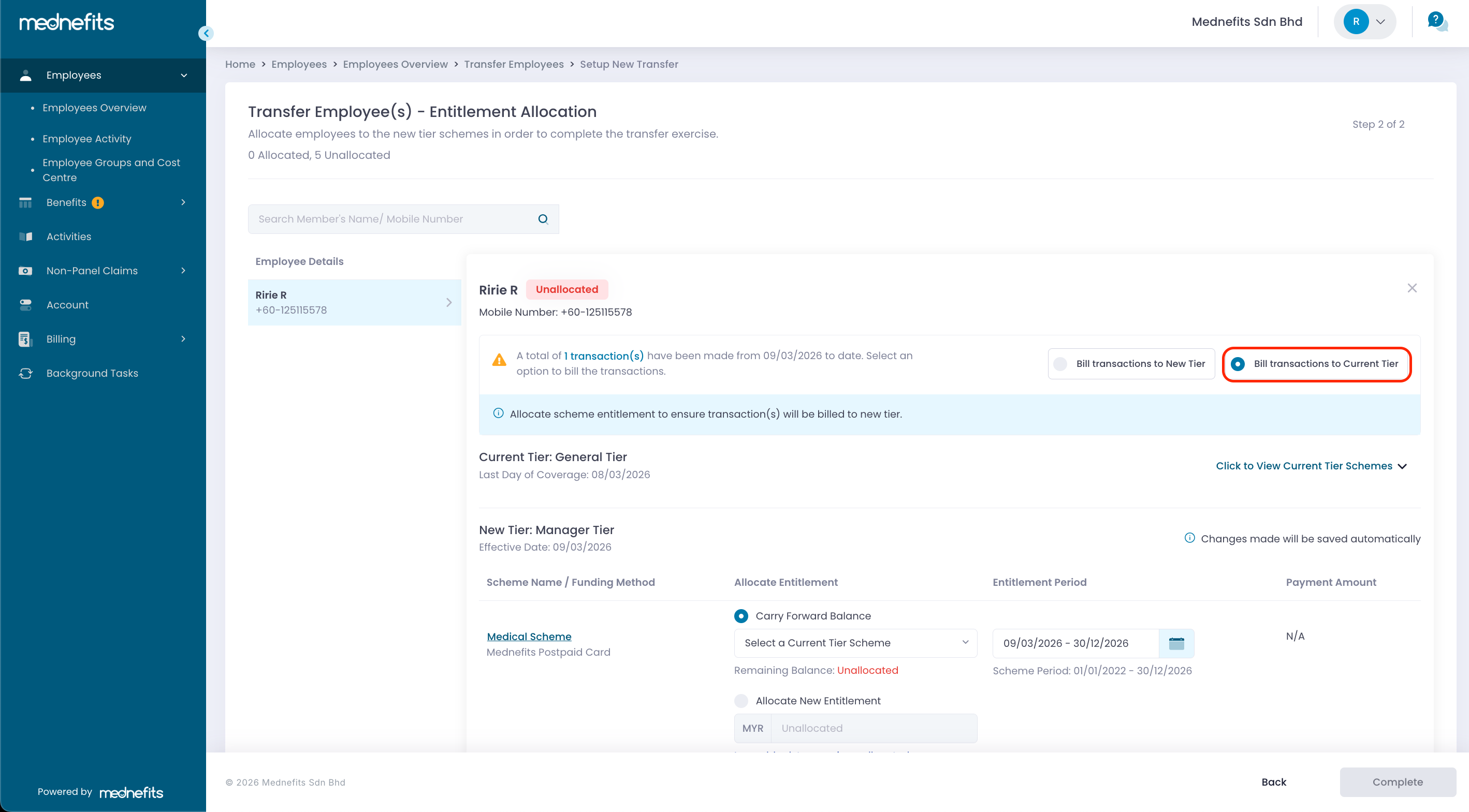The image size is (1469, 812).
Task: Open Select a Current Tier Scheme dropdown
Action: pyautogui.click(x=855, y=643)
